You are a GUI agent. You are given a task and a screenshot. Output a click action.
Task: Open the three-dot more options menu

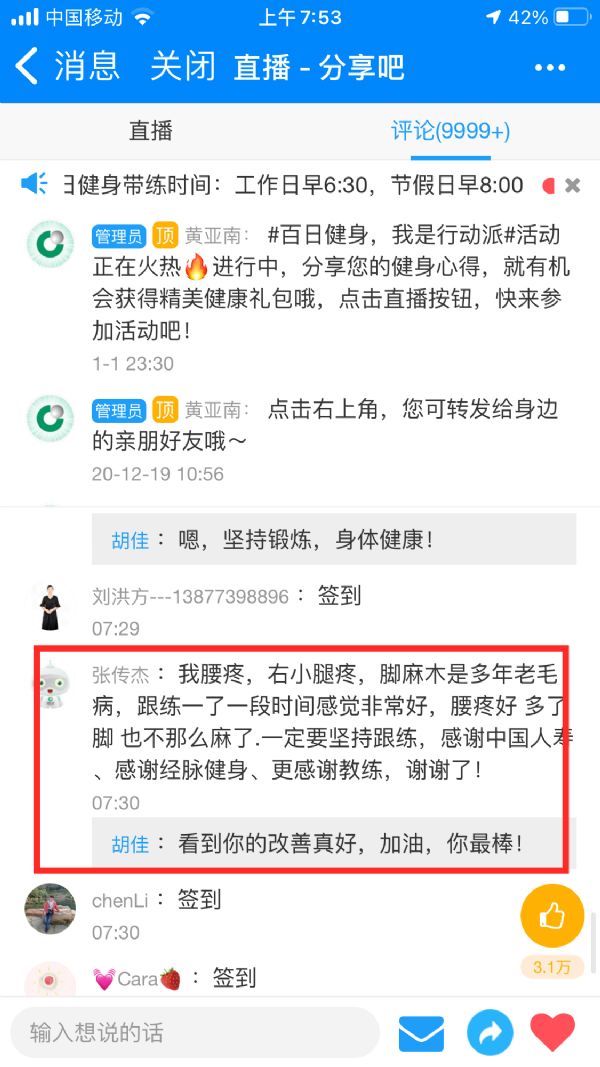pyautogui.click(x=550, y=67)
